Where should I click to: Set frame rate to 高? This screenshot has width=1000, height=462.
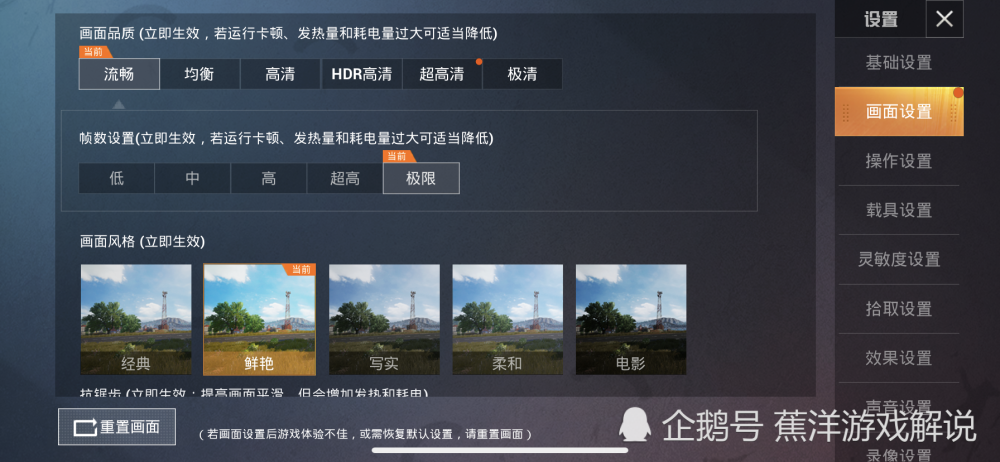point(268,178)
